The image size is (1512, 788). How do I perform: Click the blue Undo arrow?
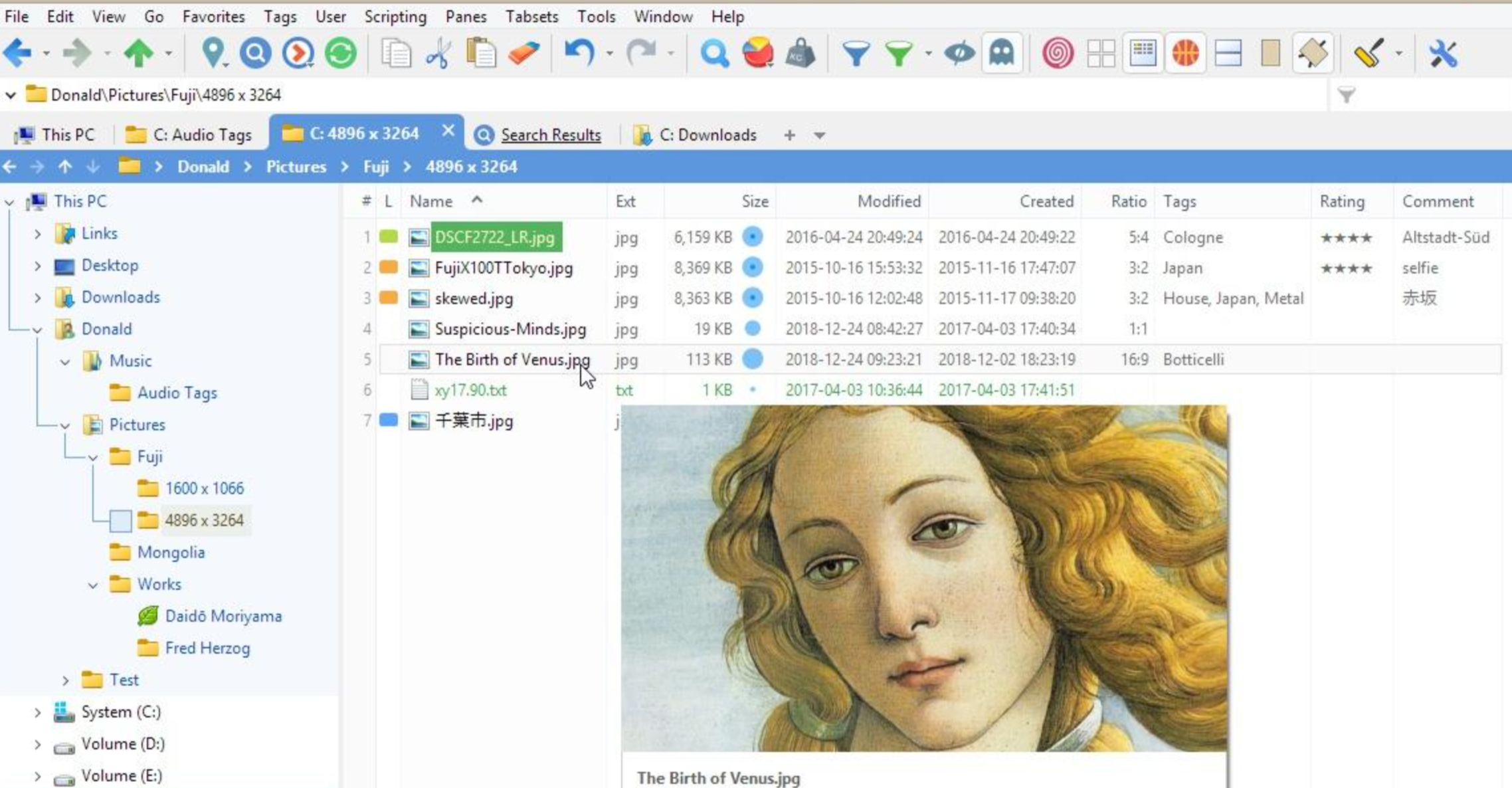(x=579, y=52)
